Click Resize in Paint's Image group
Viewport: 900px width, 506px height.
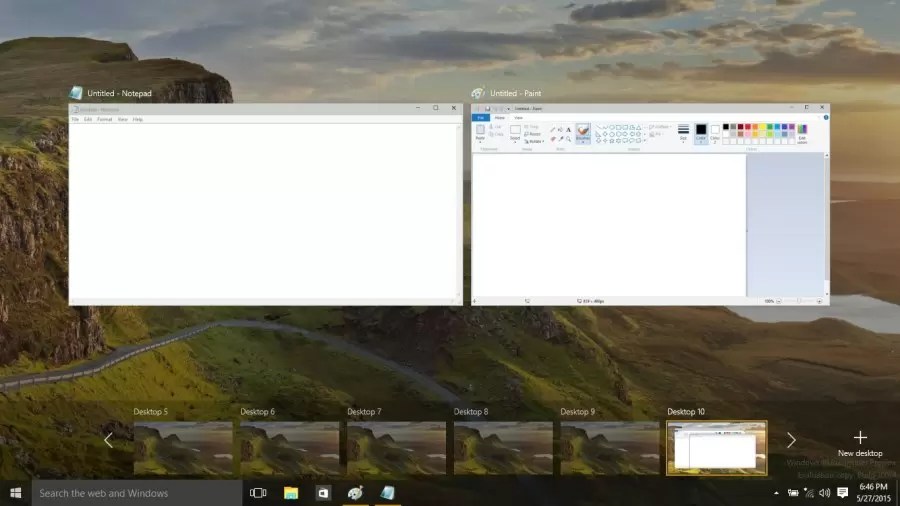532,134
